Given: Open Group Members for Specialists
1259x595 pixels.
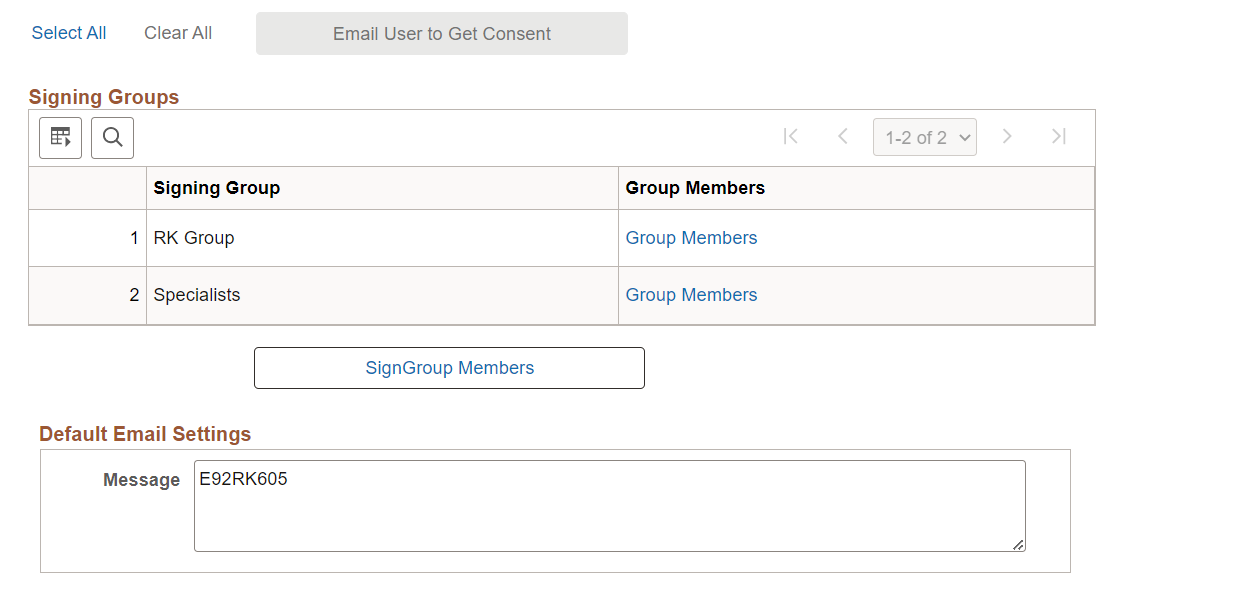Looking at the screenshot, I should pyautogui.click(x=691, y=294).
